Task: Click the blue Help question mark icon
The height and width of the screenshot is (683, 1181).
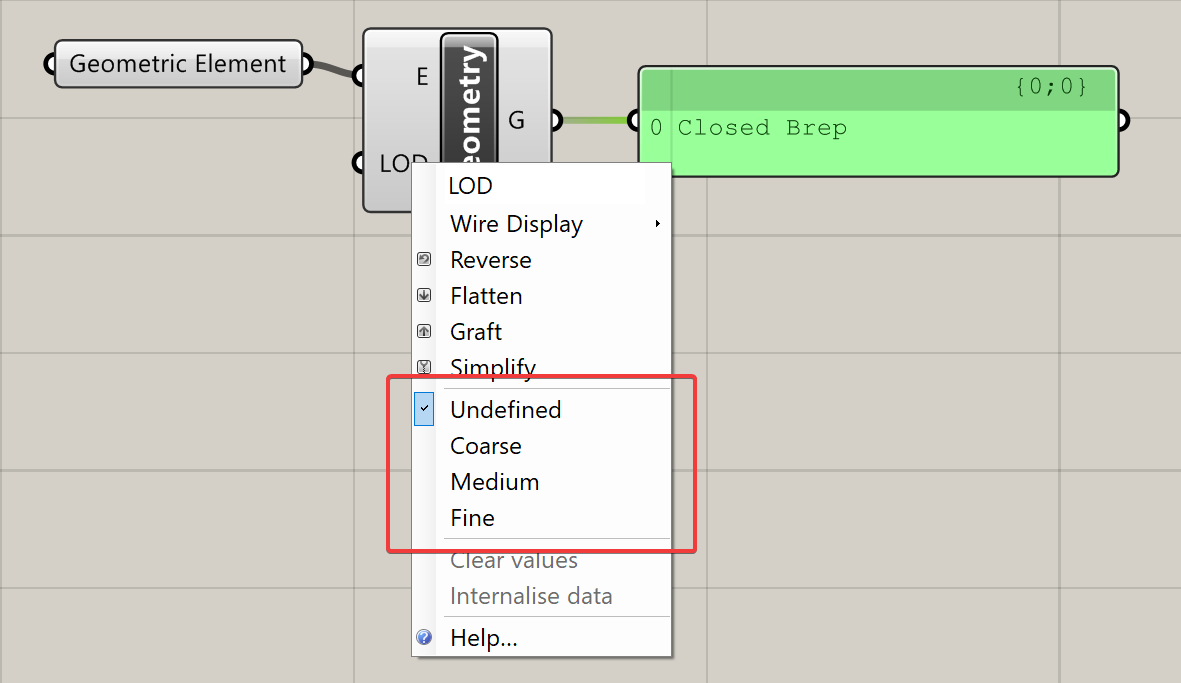Action: [x=424, y=637]
